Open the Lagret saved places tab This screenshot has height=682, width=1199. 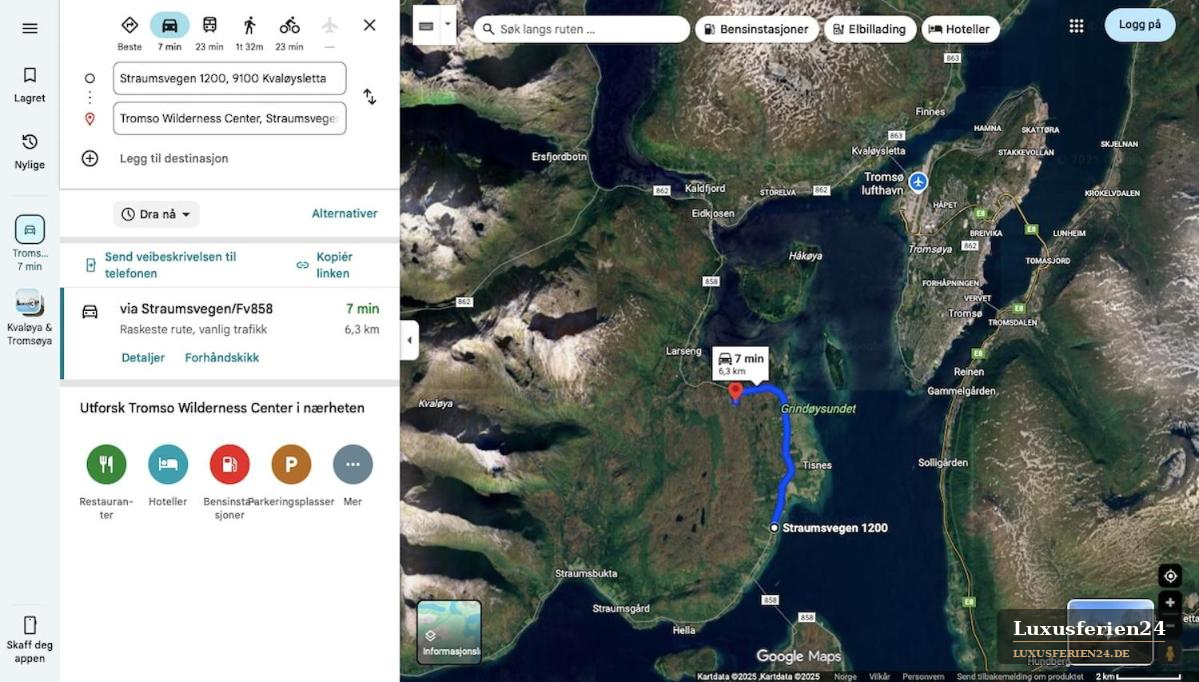click(x=30, y=85)
